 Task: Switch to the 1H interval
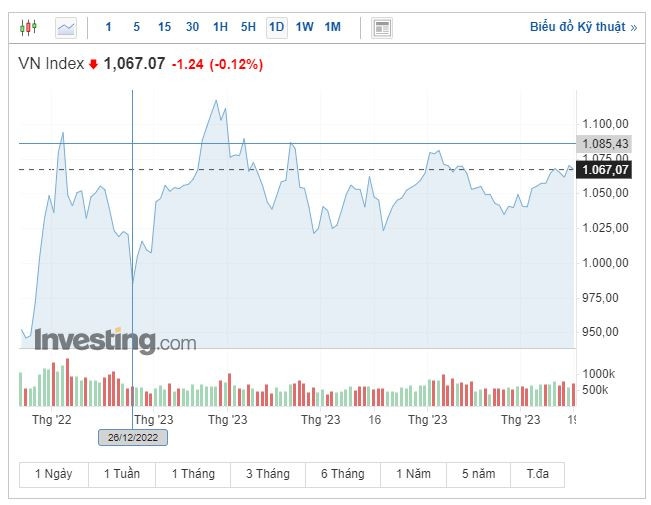220,27
